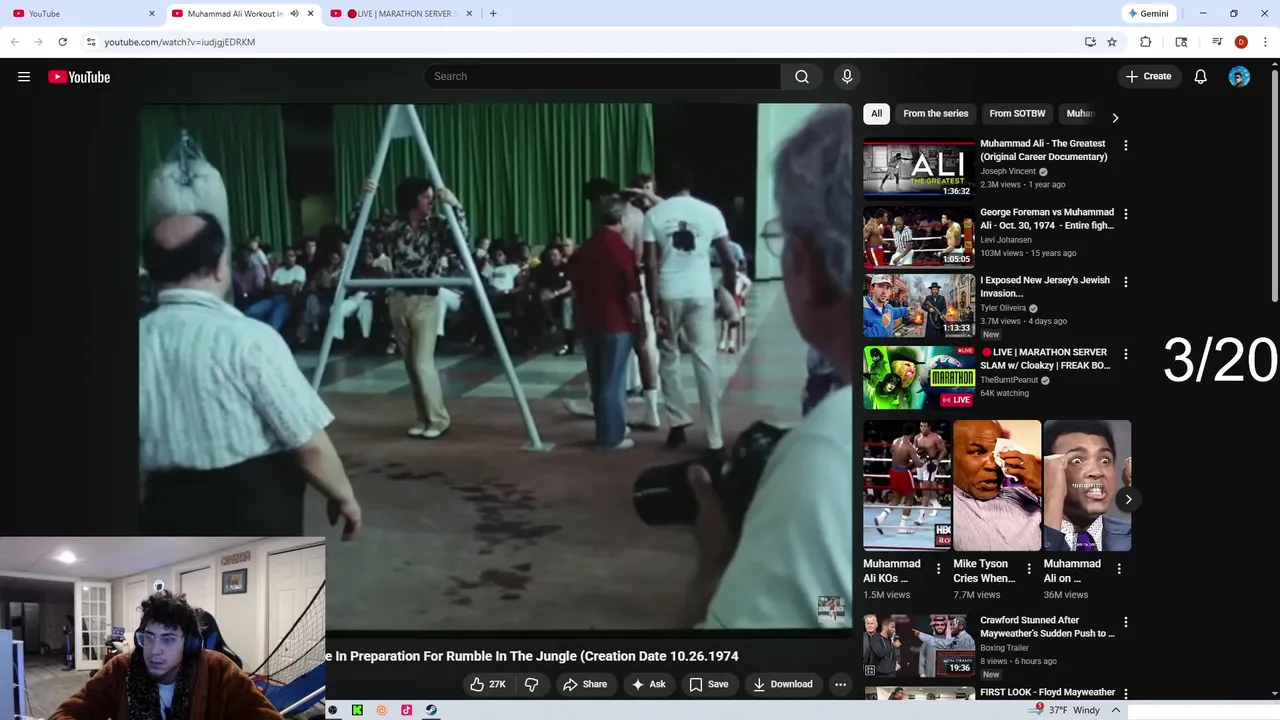Open the LIVE Marathon Server Slam thumbnail
The height and width of the screenshot is (720, 1280).
coord(919,377)
